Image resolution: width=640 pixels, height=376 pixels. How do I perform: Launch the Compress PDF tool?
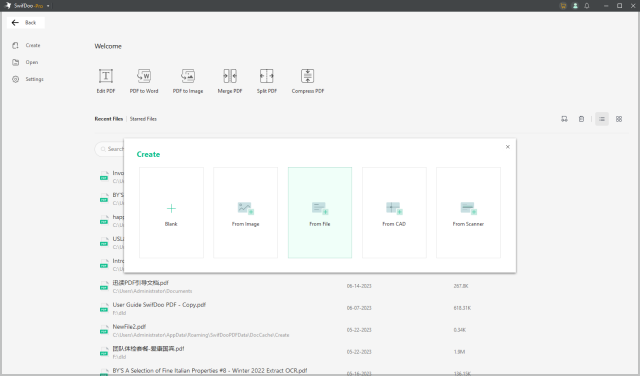(308, 81)
